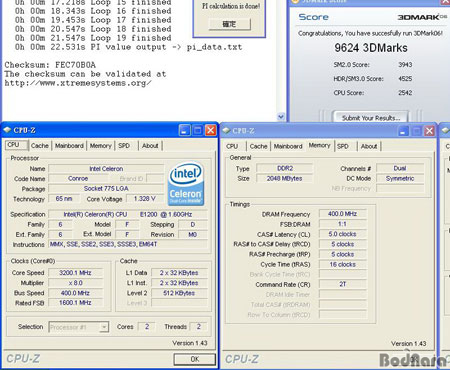Image resolution: width=450 pixels, height=370 pixels.
Task: Select Memory tab in right CPU-Z window
Action: click(319, 145)
